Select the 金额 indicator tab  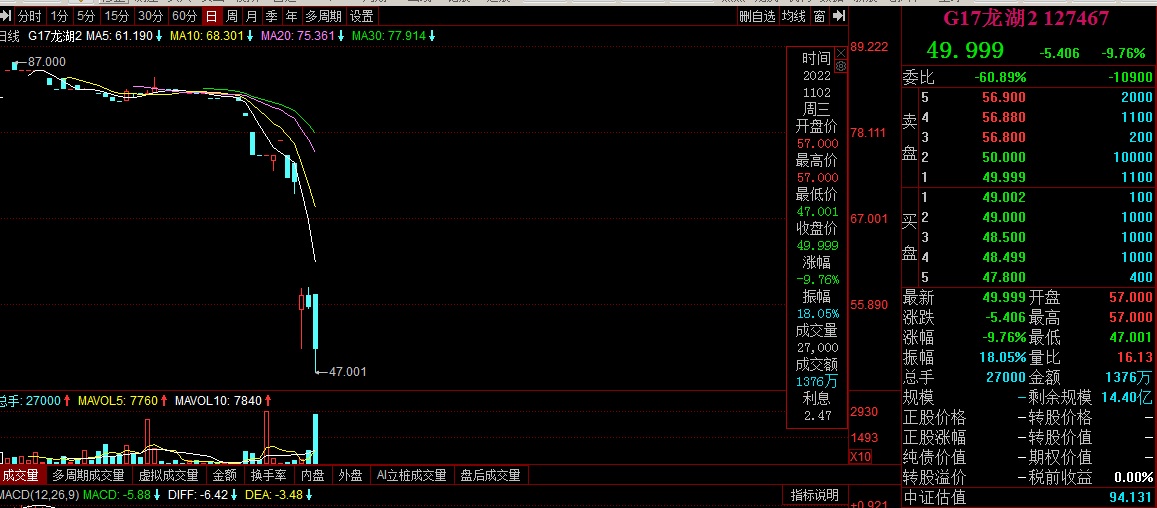click(x=225, y=476)
